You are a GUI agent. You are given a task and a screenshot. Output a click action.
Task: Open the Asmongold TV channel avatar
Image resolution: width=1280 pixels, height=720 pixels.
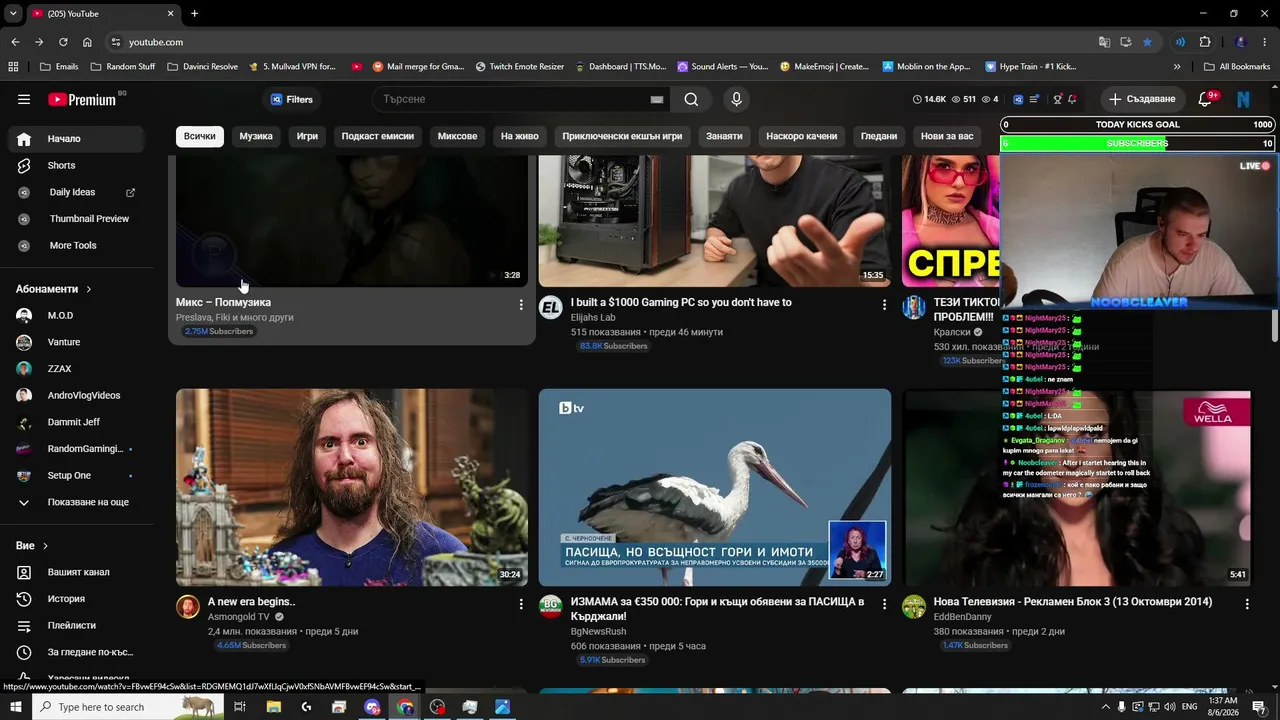point(188,607)
